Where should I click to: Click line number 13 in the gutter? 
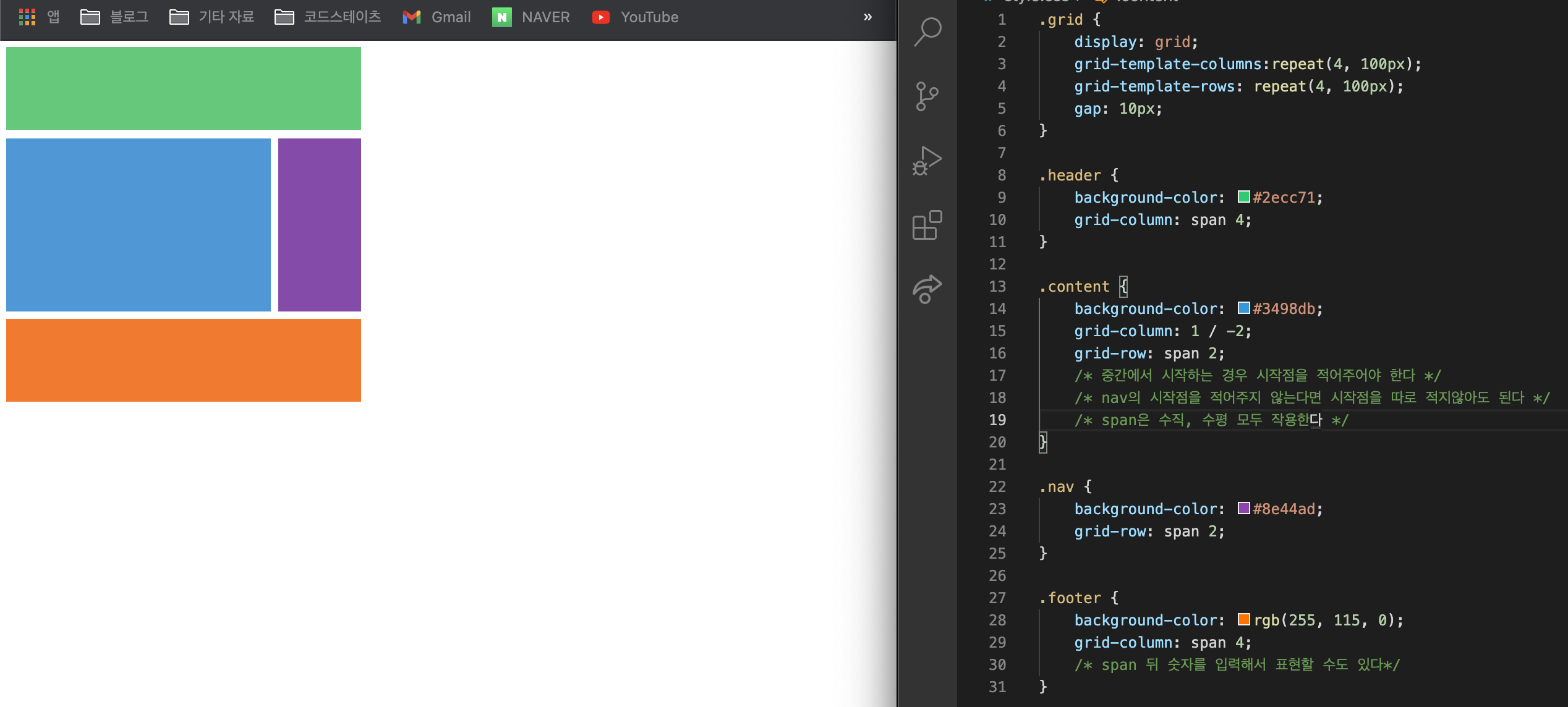click(x=997, y=287)
